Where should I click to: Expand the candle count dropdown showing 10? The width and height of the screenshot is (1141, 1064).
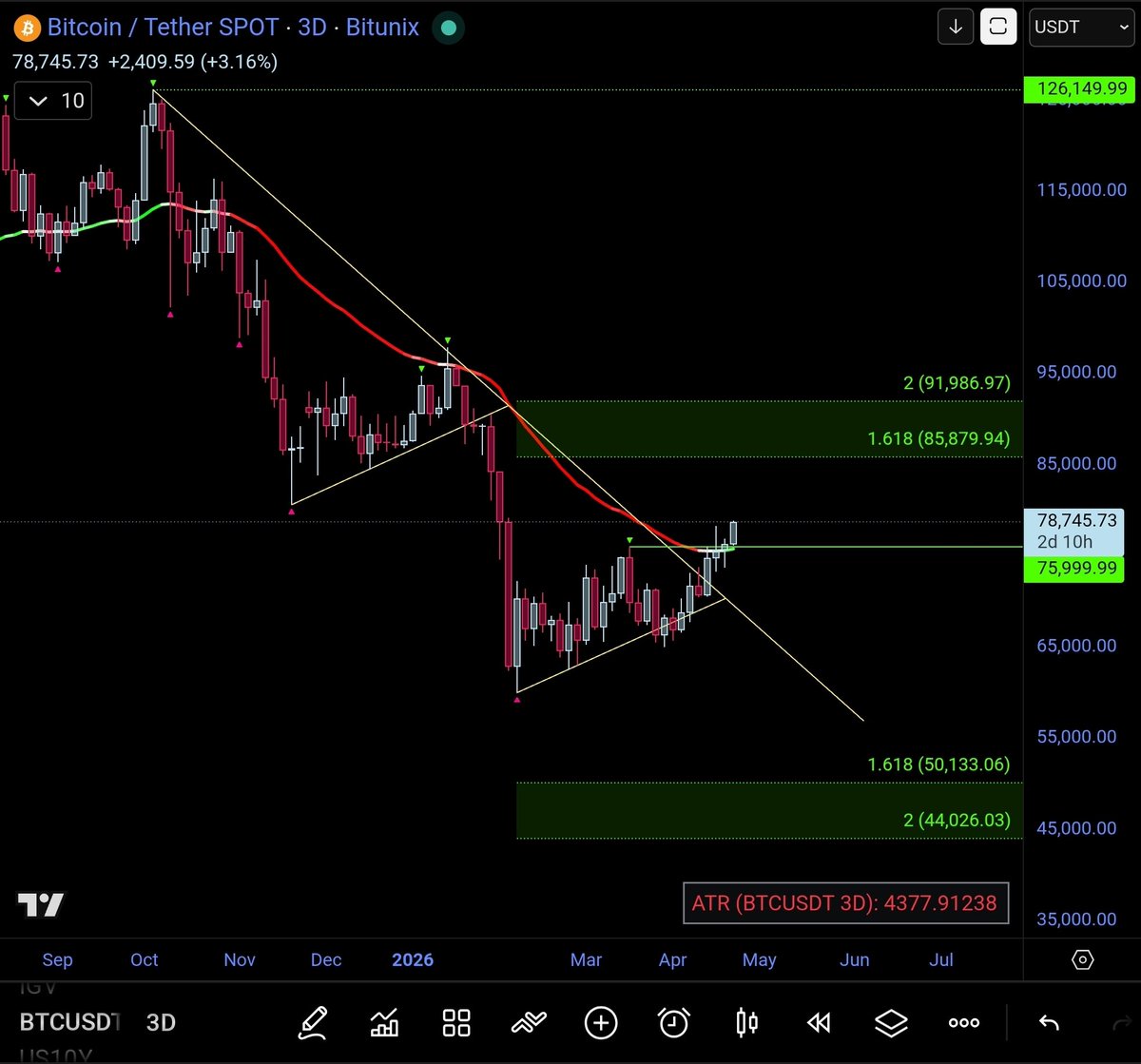[52, 100]
